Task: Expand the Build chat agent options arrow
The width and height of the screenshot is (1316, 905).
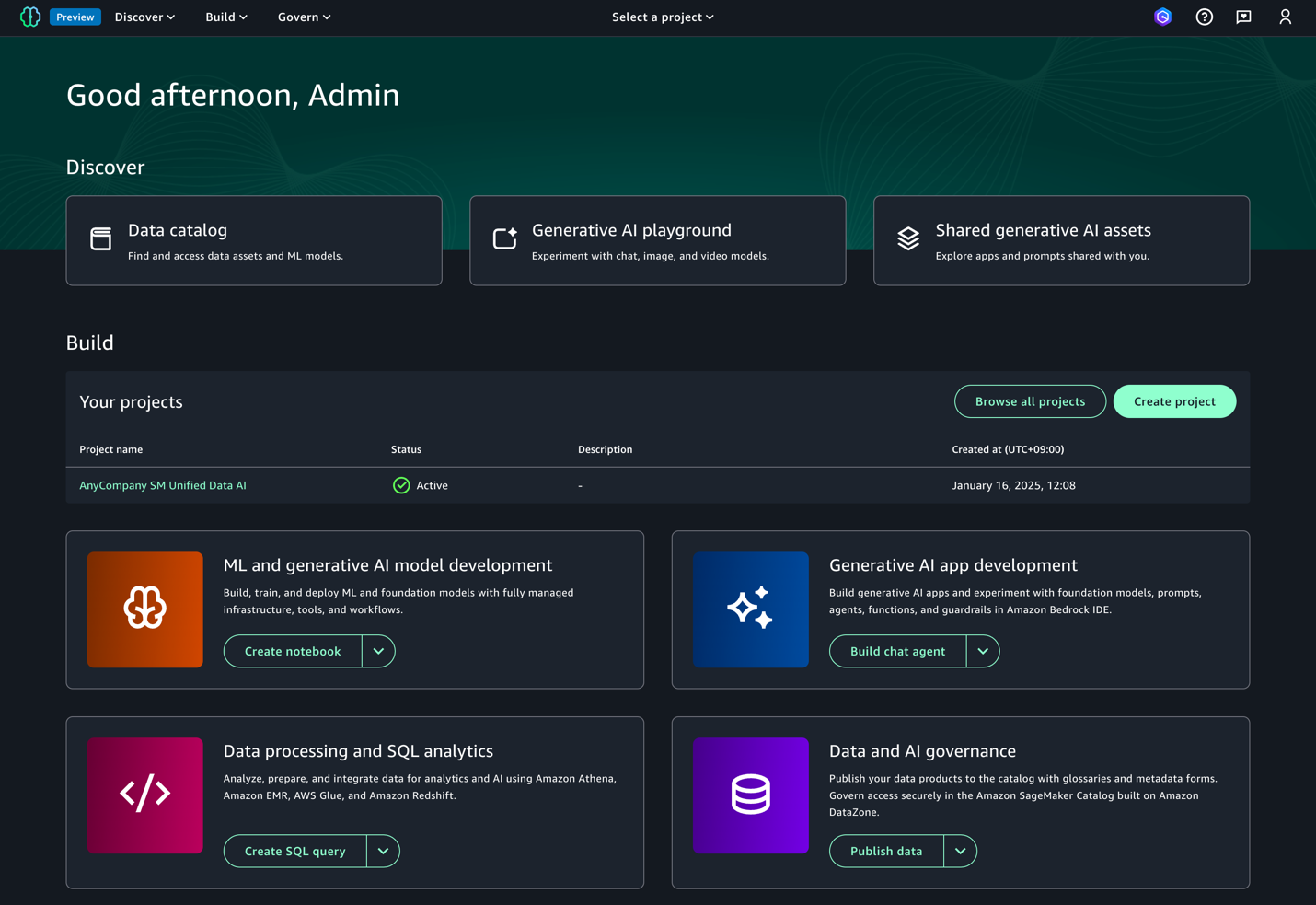Action: [x=983, y=651]
